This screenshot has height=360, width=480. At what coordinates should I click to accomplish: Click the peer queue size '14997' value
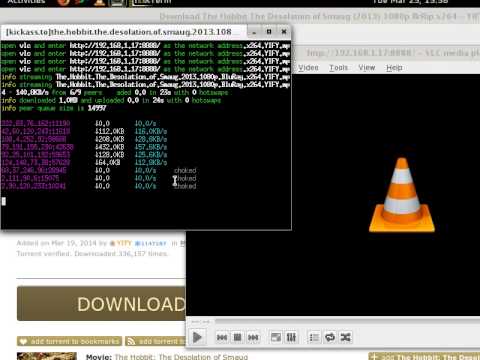(97, 108)
